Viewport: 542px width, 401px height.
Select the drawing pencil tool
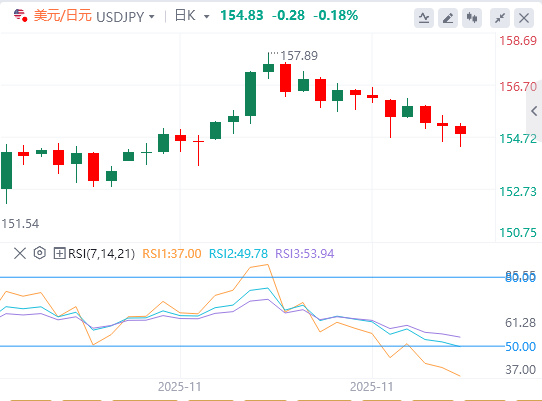[x=448, y=18]
